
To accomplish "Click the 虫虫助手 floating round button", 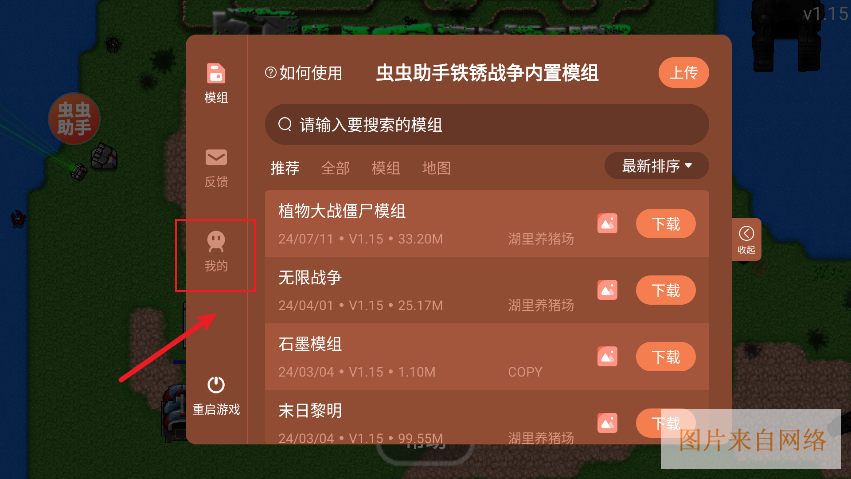I will click(x=74, y=119).
